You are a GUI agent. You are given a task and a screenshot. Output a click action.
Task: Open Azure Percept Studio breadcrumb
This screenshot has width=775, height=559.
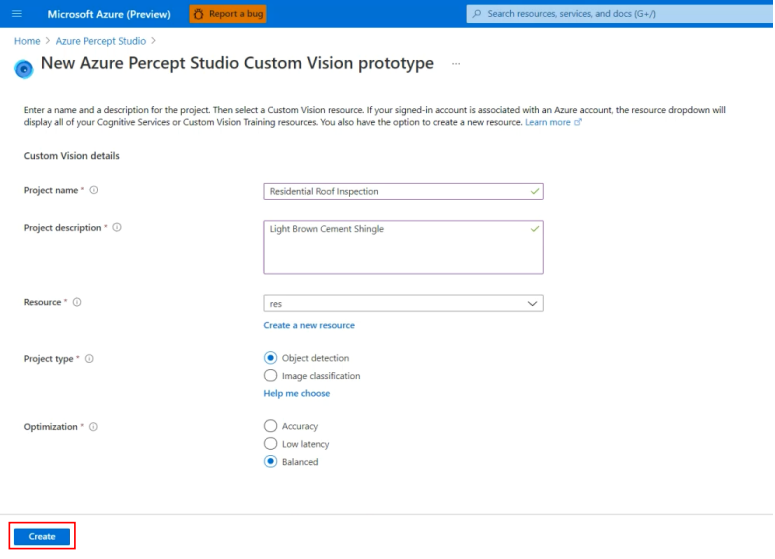pos(100,41)
